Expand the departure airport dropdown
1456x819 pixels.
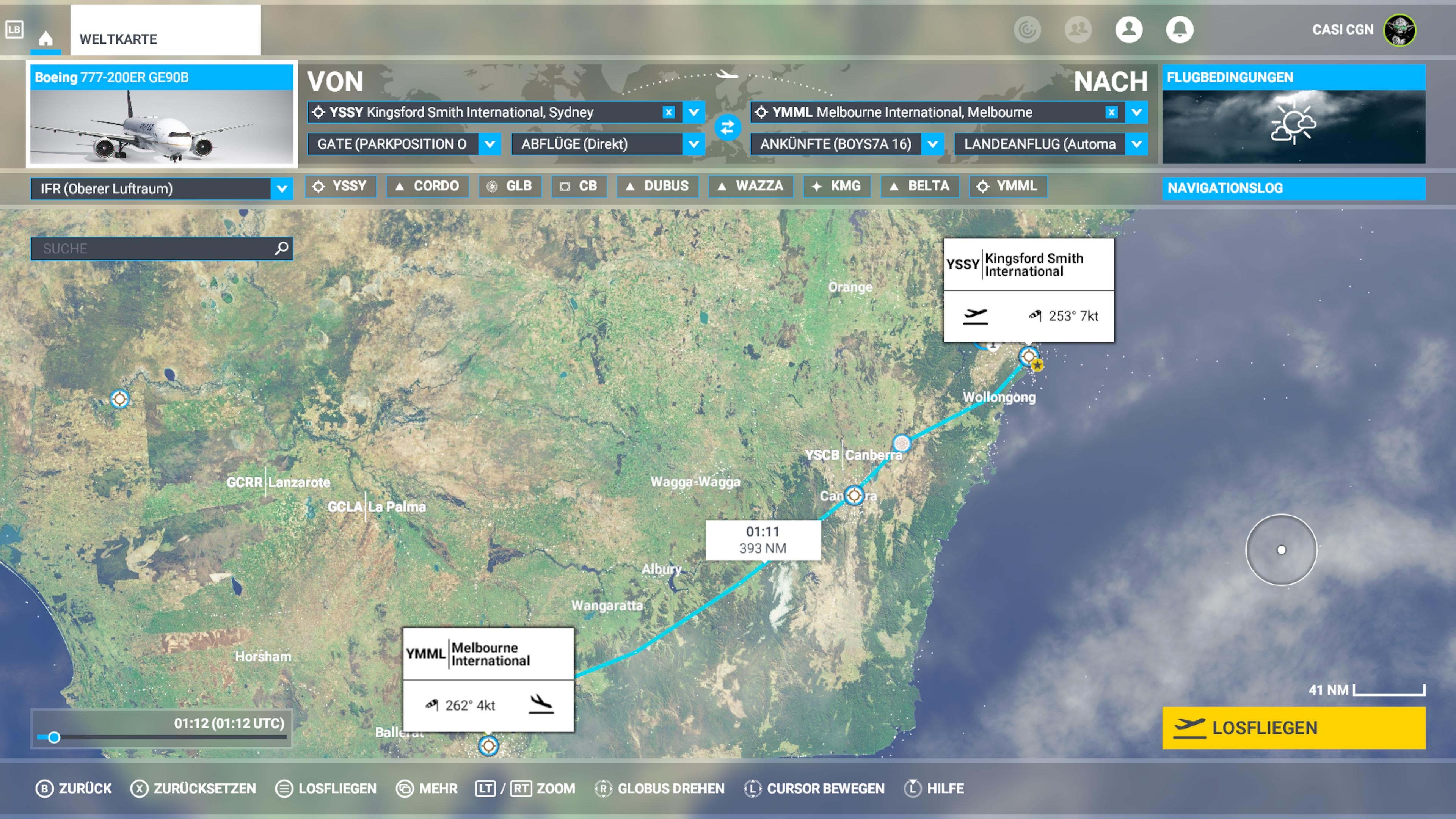(693, 112)
